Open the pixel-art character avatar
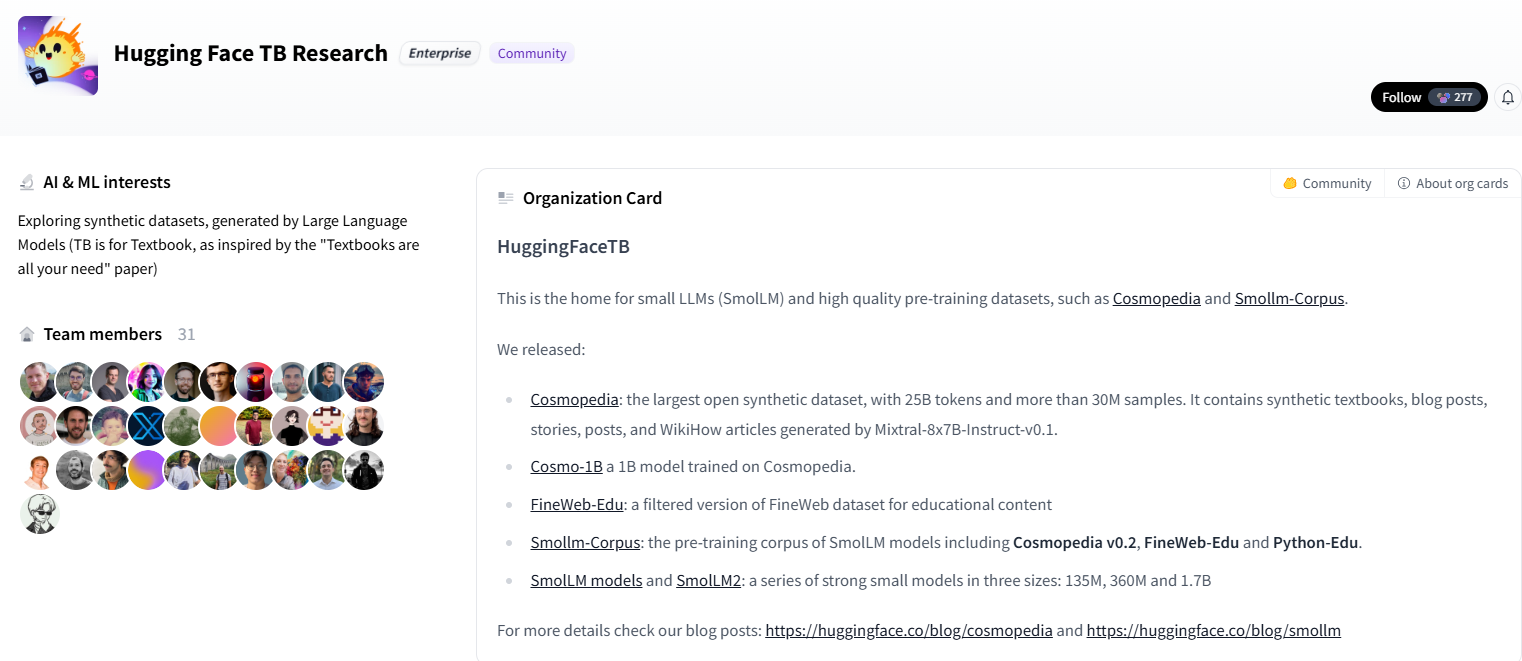This screenshot has height=661, width=1522. click(x=328, y=426)
